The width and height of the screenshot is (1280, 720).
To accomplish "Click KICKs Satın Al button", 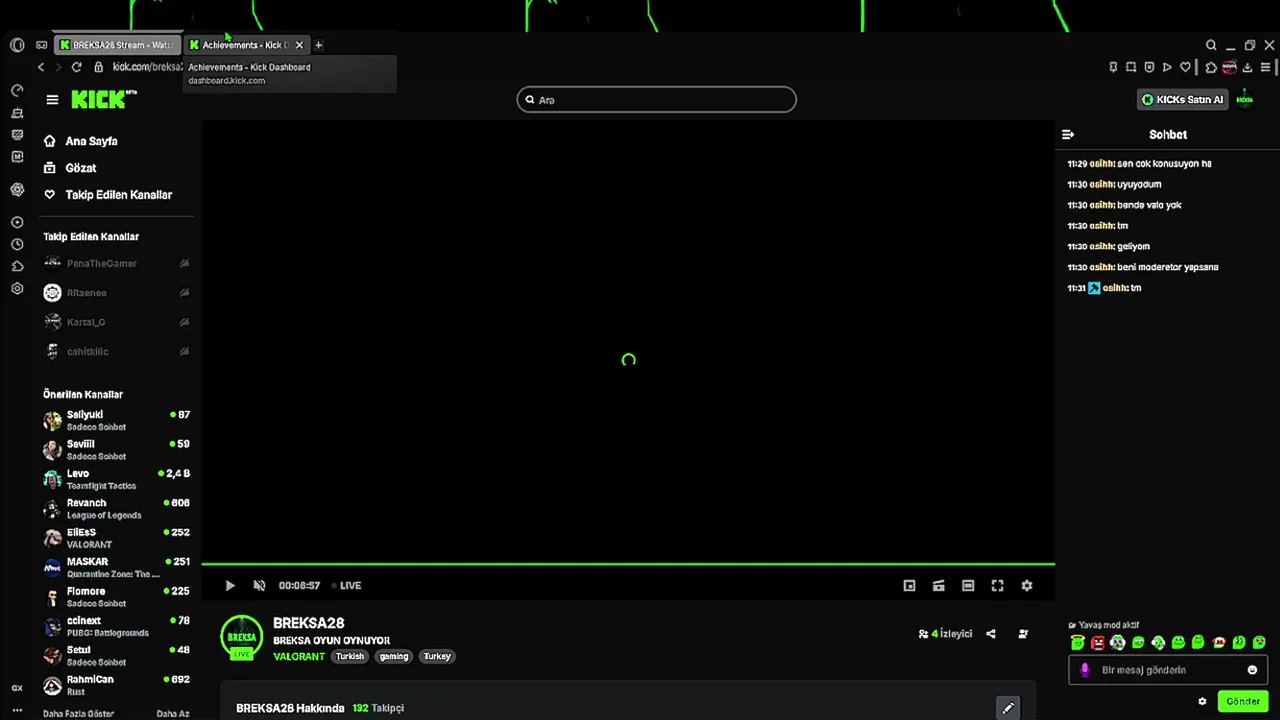I will tap(1182, 100).
